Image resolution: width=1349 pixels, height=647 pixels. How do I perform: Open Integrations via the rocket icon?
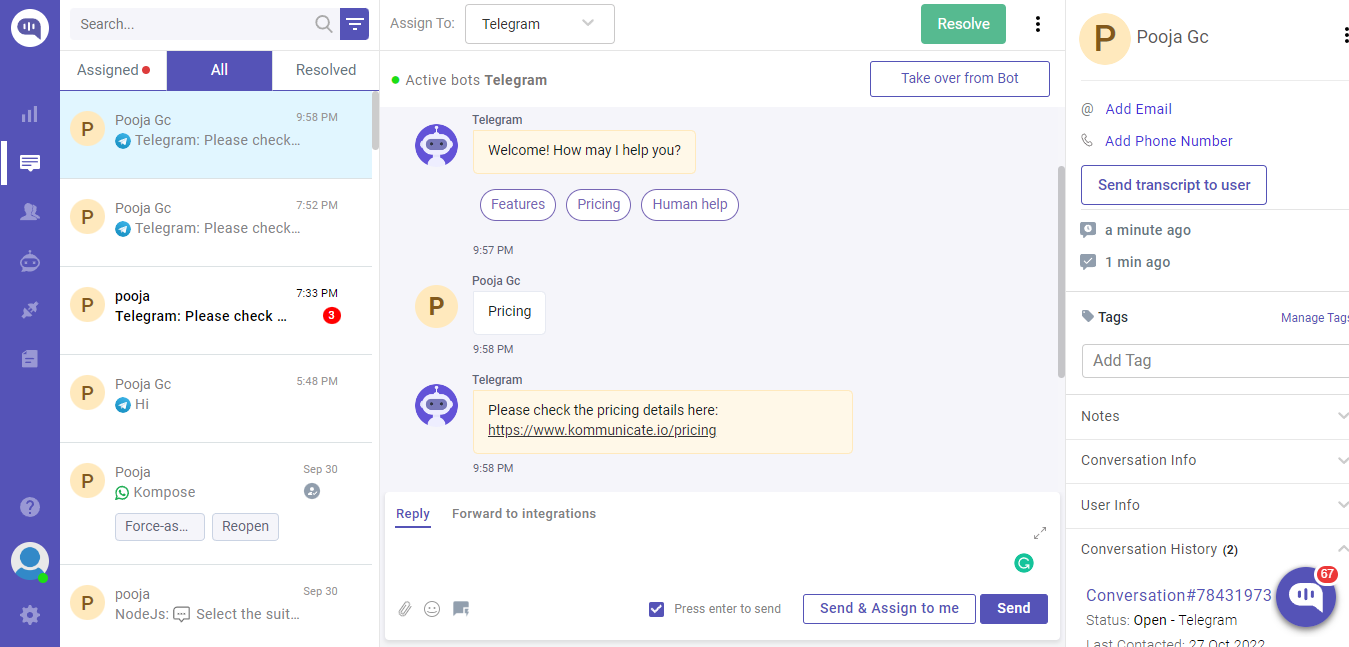(x=29, y=310)
